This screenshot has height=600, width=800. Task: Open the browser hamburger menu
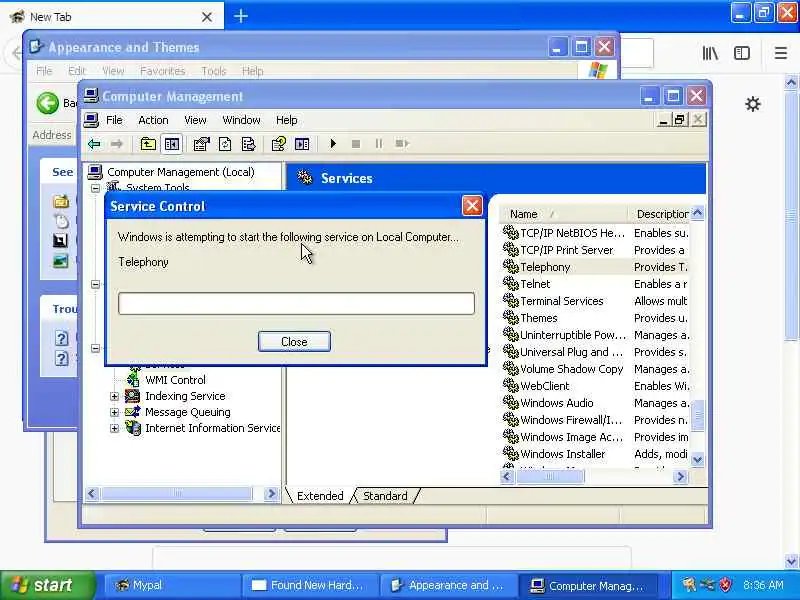[781, 53]
